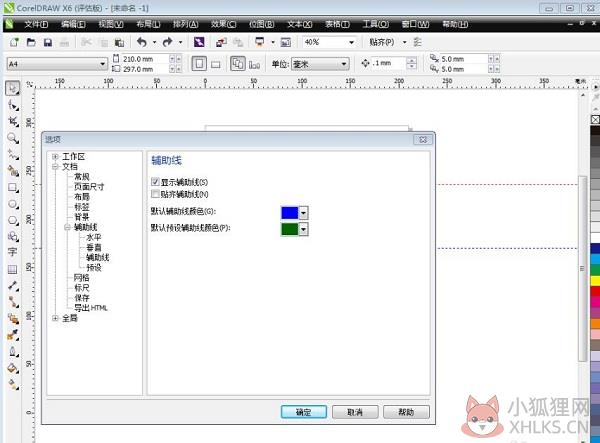Select the Pick tool
The image size is (600, 443).
tap(13, 88)
